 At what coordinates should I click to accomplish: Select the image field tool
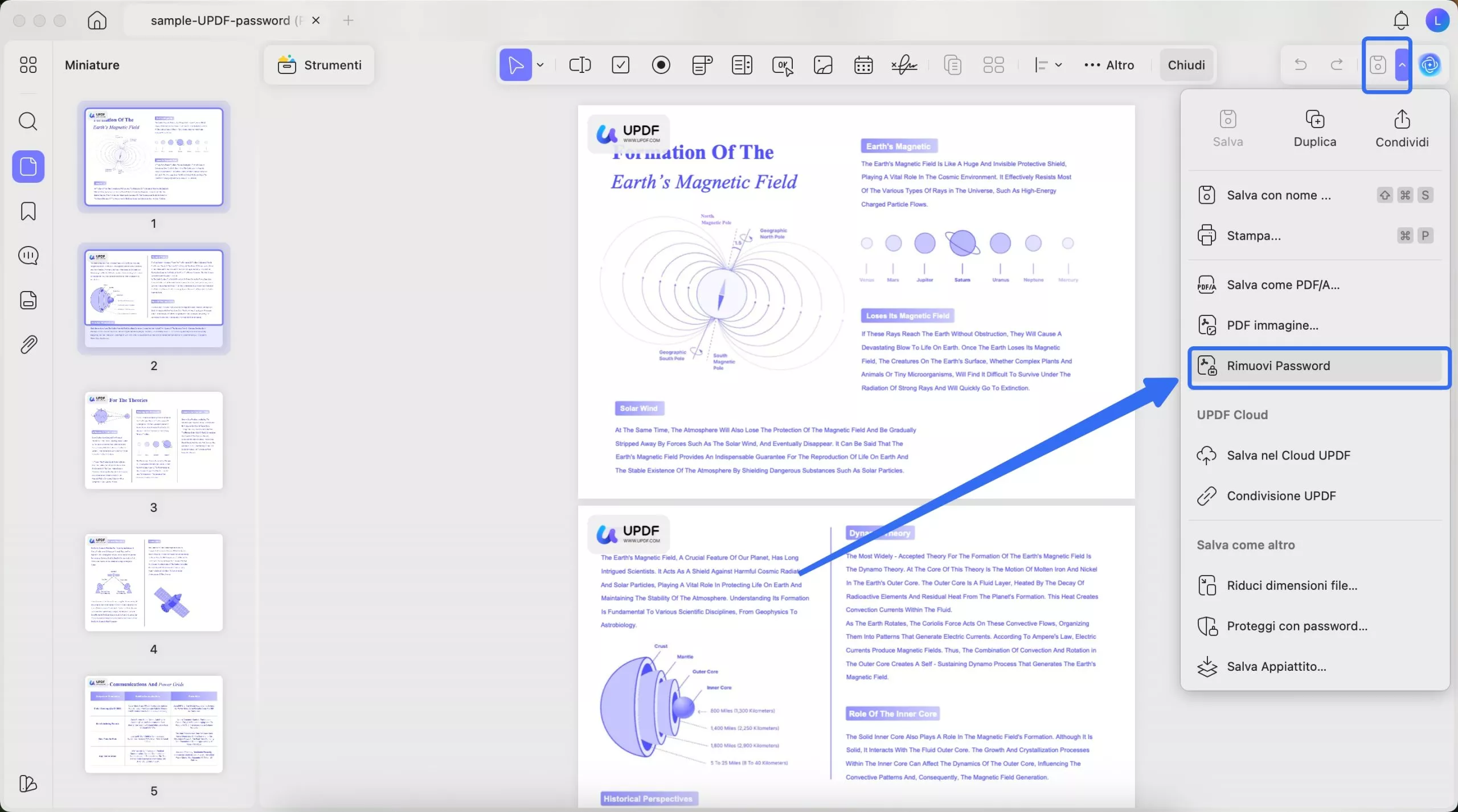823,65
